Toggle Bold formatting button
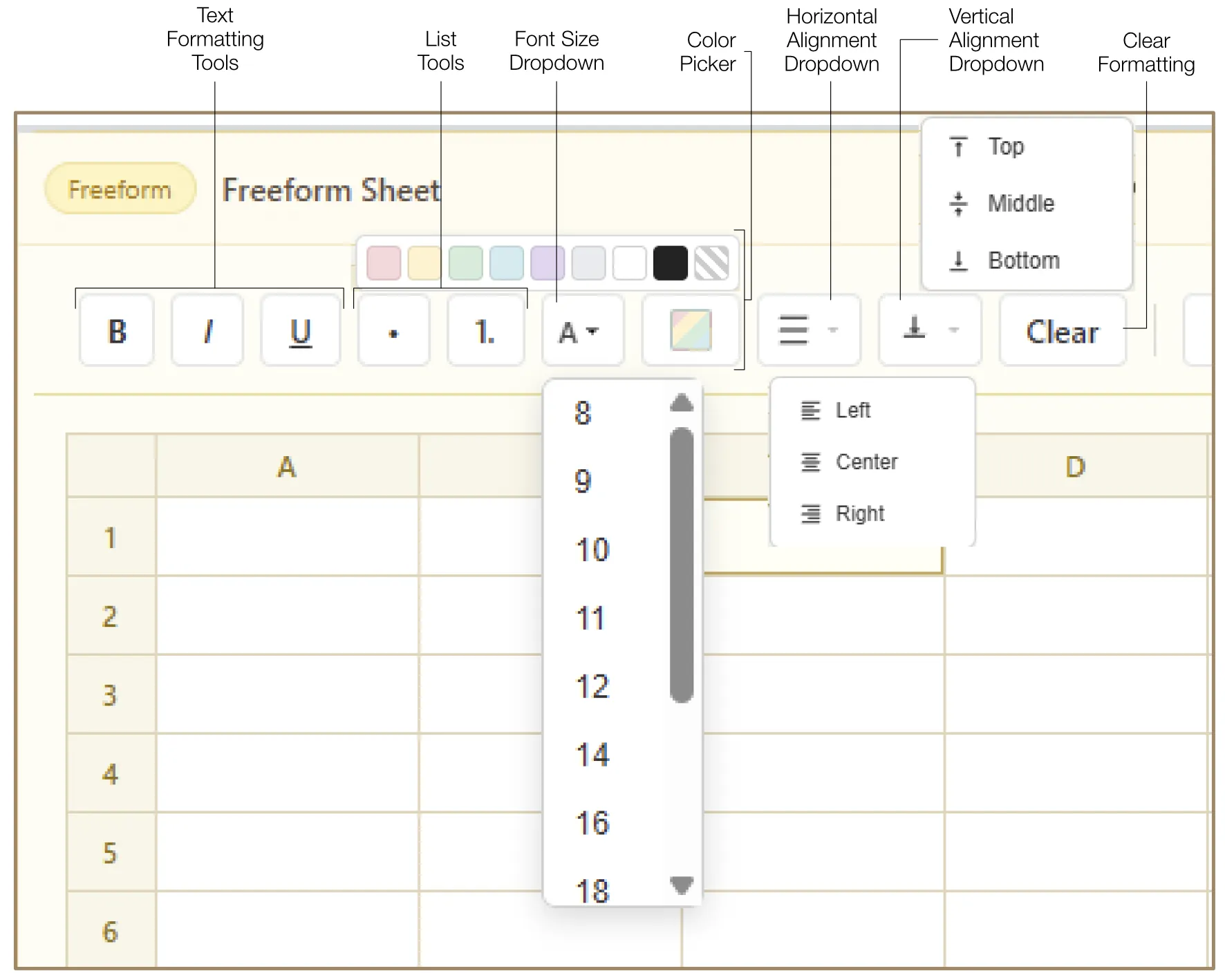This screenshot has width=1225, height=980. click(x=117, y=331)
